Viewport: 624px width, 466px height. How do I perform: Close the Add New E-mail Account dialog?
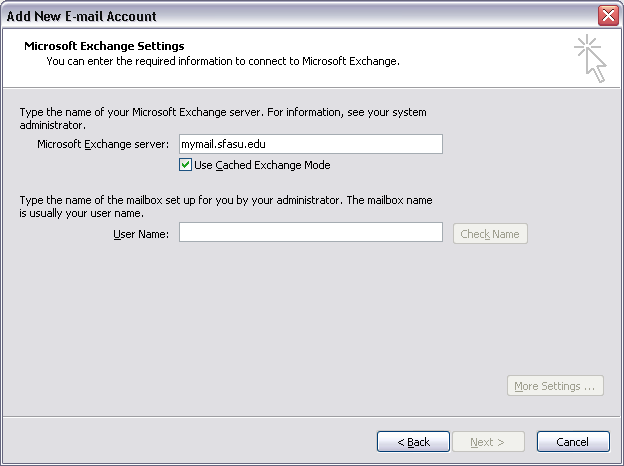[x=608, y=16]
